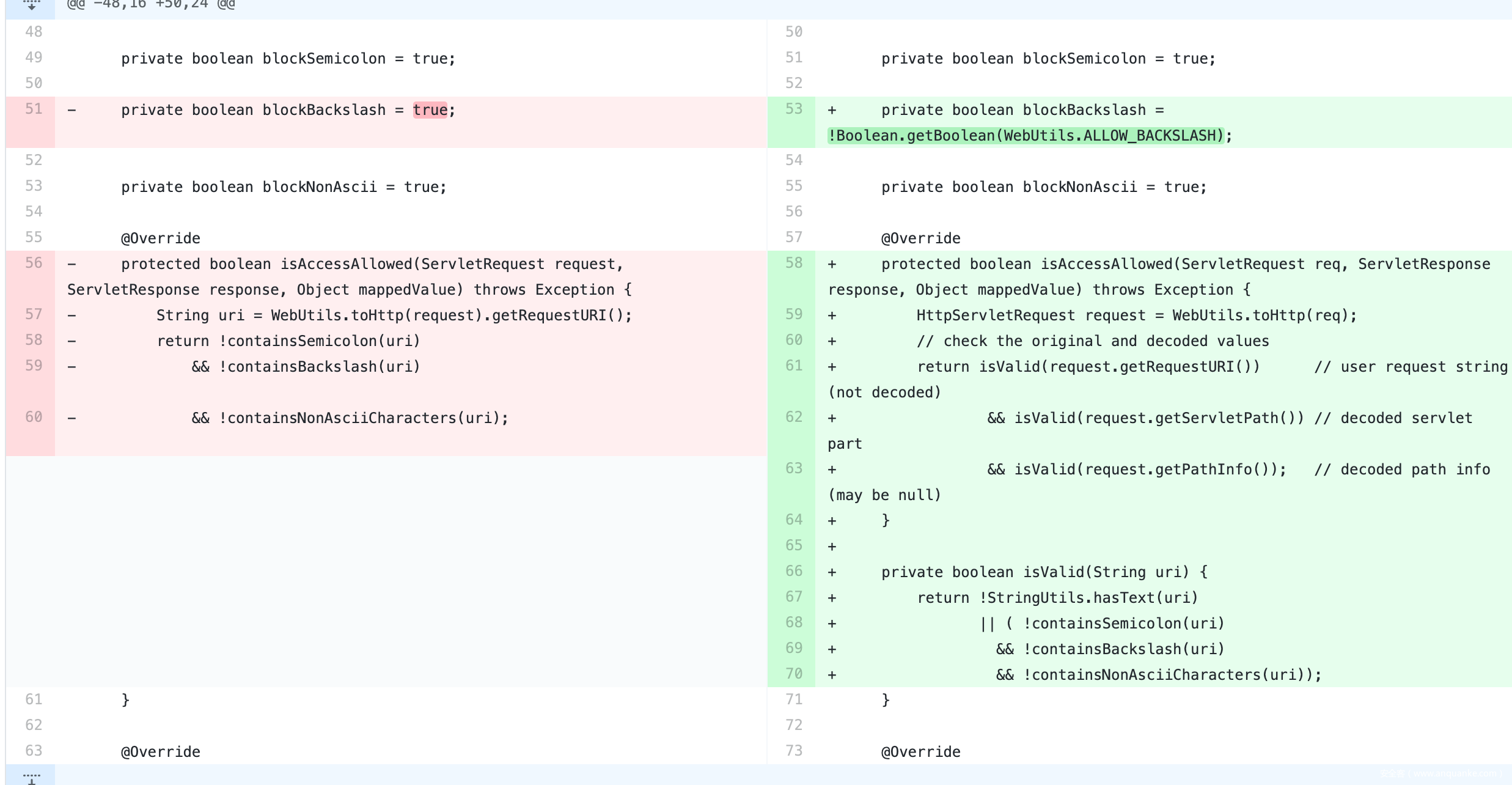
Task: Click added line number 58 for isAccessAllowed
Action: (793, 263)
